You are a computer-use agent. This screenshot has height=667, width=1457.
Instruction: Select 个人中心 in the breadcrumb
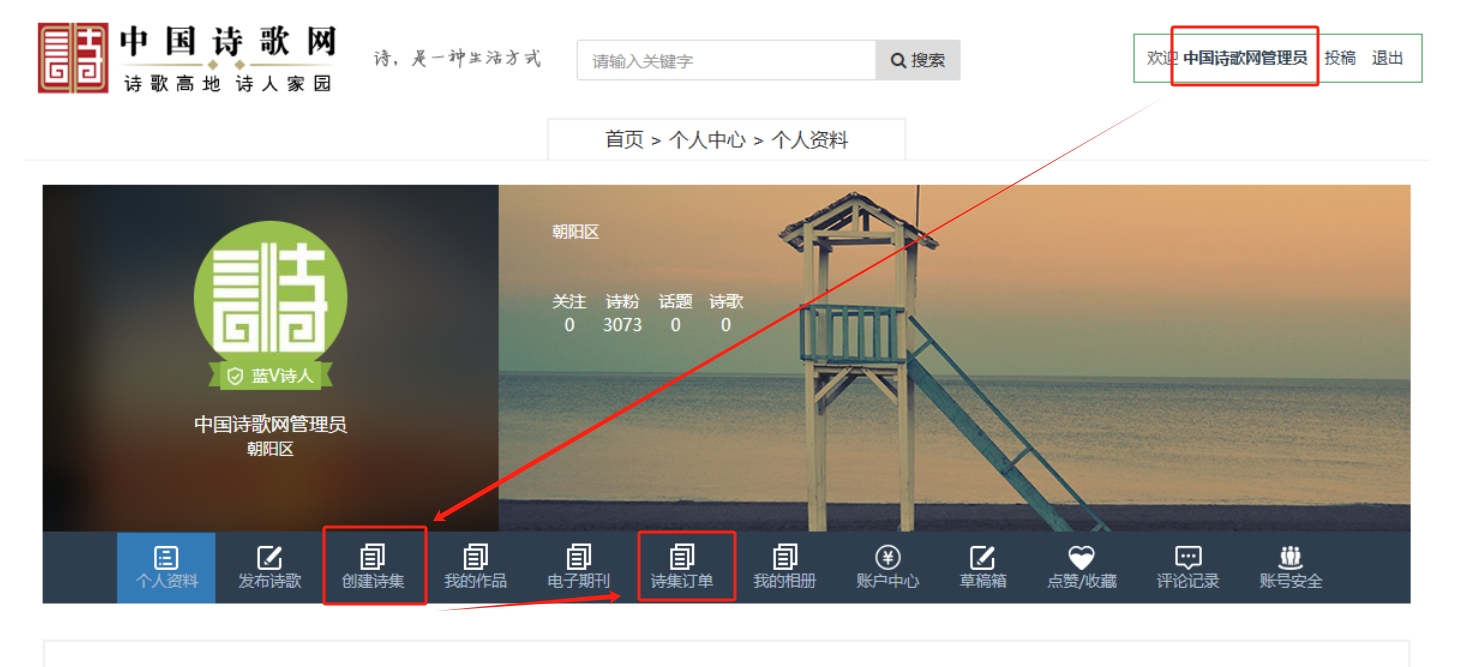707,140
